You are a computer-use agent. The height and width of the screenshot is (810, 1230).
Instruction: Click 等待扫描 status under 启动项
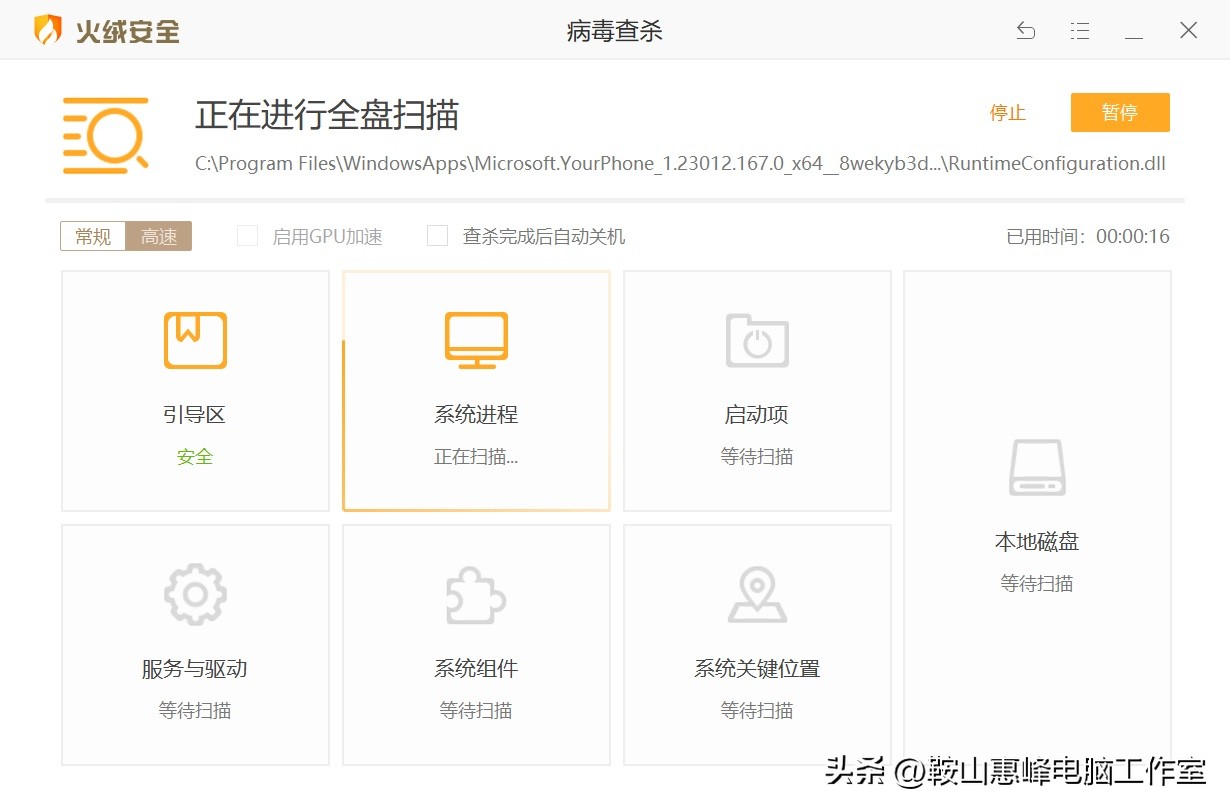tap(757, 457)
